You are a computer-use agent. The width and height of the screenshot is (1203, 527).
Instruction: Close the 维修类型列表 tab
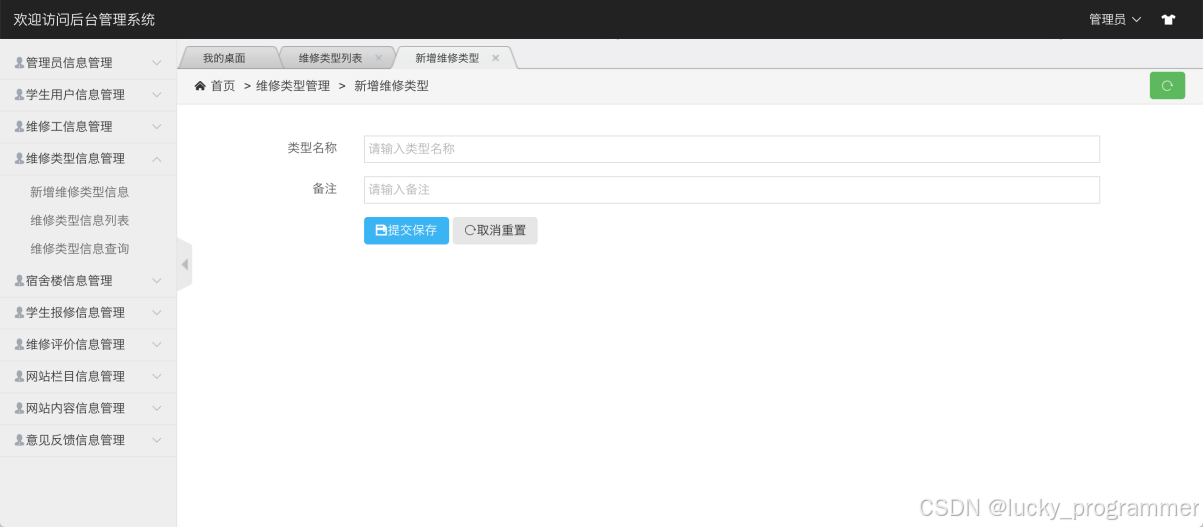378,58
